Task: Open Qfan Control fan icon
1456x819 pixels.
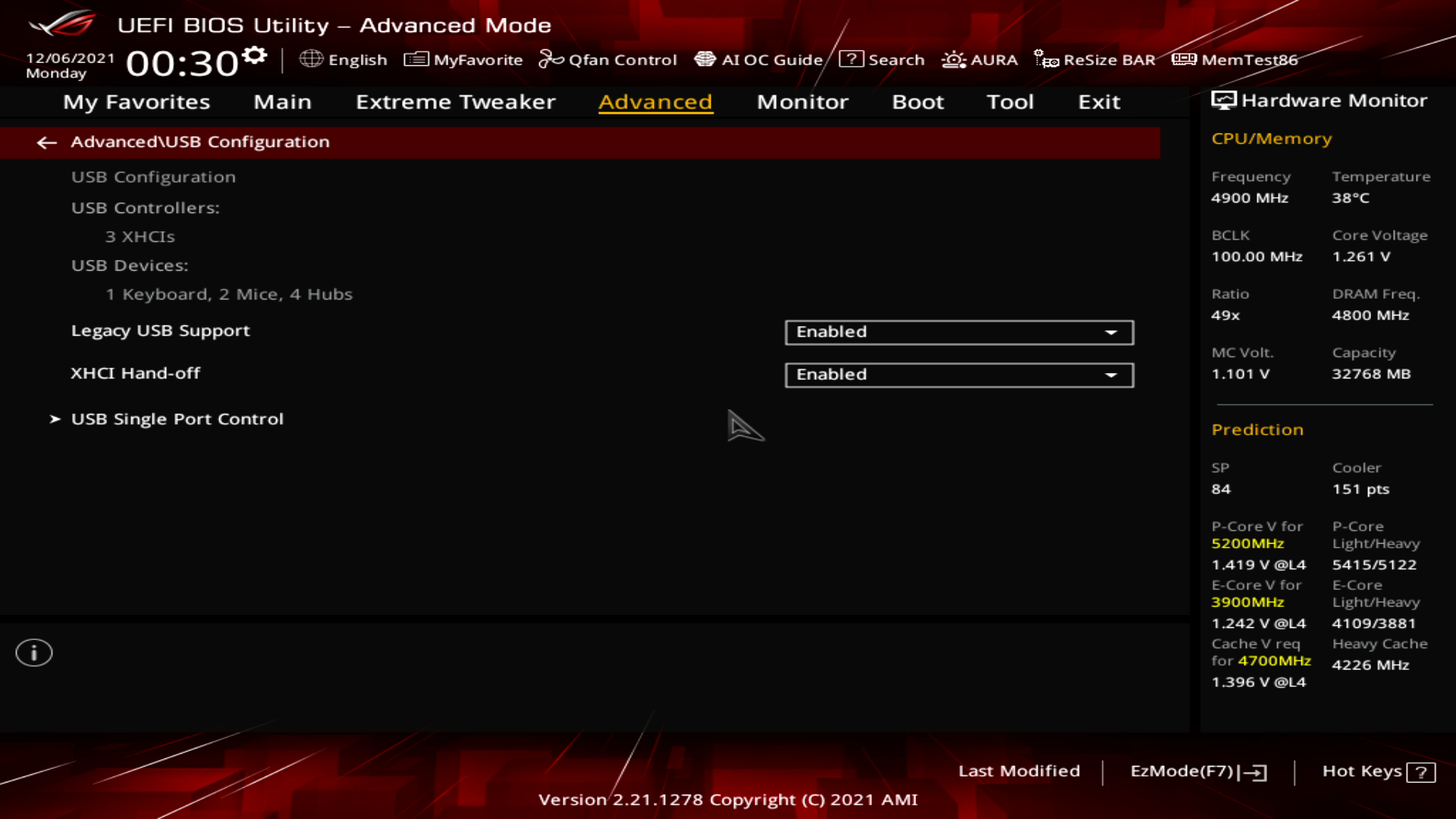Action: (551, 59)
